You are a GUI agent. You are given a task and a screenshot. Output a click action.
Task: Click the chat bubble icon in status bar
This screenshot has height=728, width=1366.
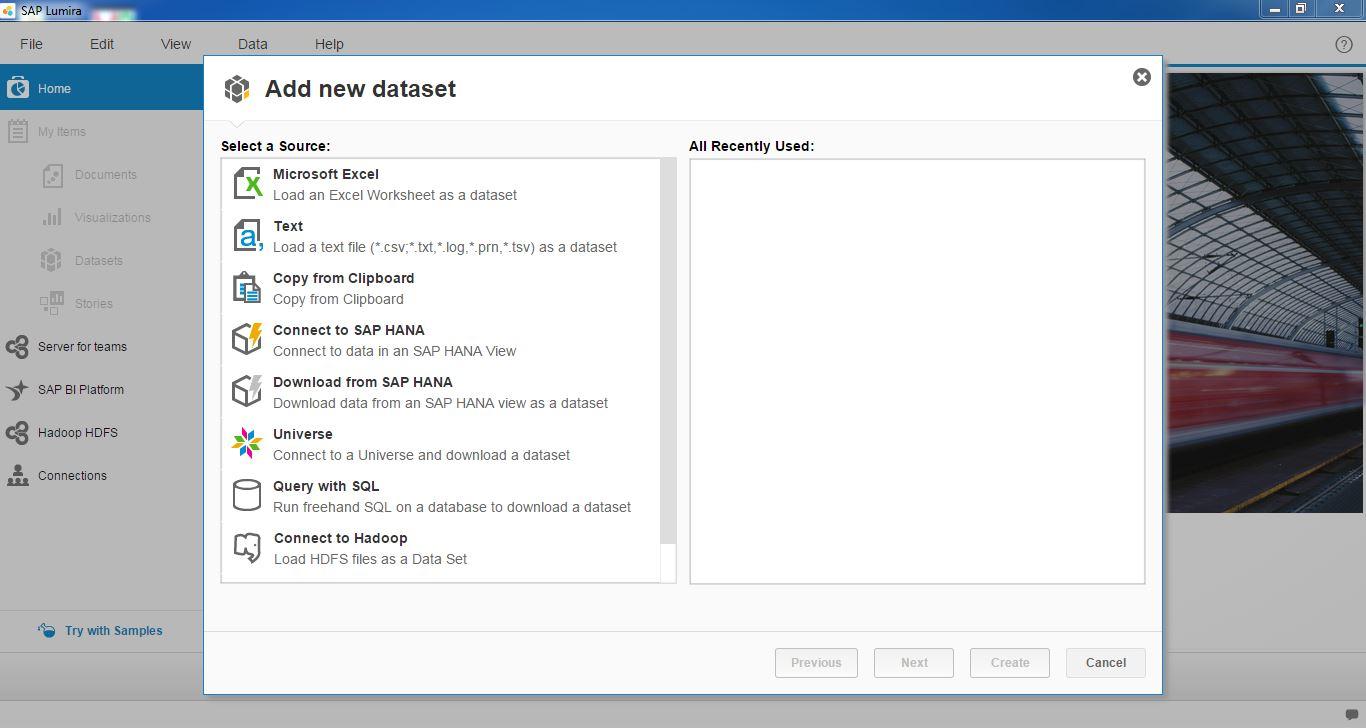click(x=1351, y=714)
